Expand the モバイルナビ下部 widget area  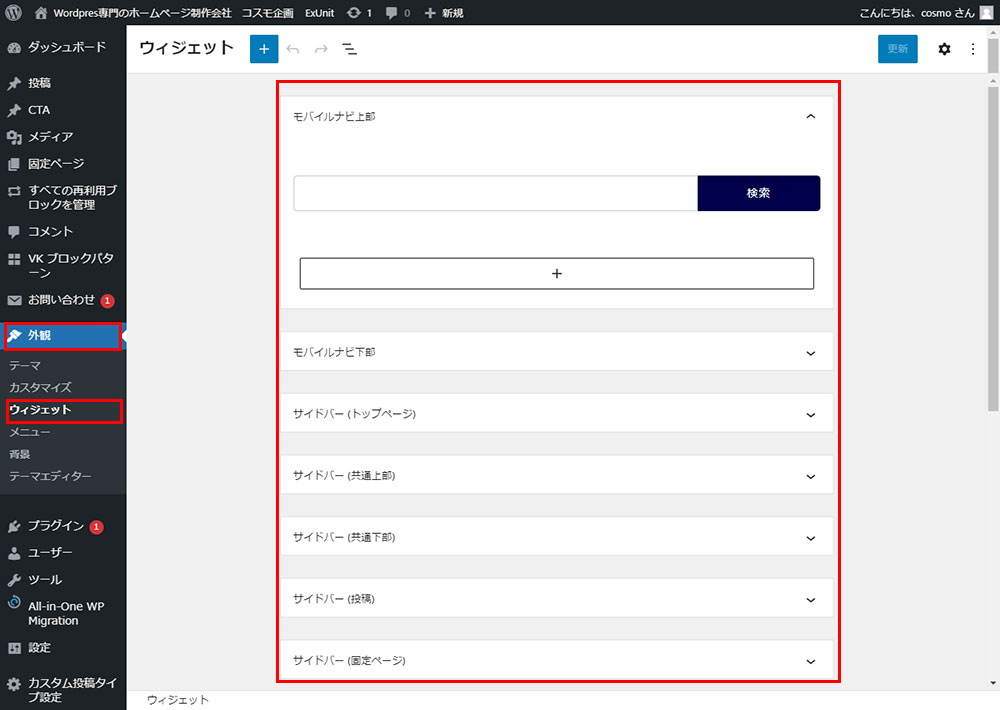(x=811, y=352)
